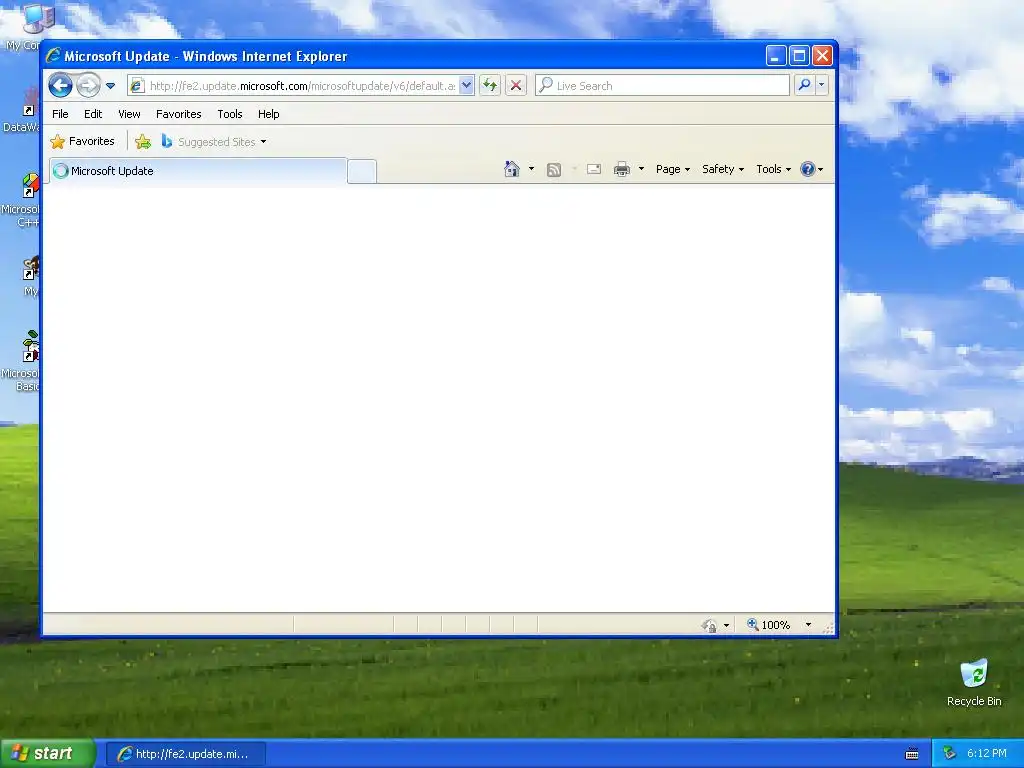Image resolution: width=1024 pixels, height=768 pixels.
Task: Close the Internet Explorer window
Action: [822, 56]
